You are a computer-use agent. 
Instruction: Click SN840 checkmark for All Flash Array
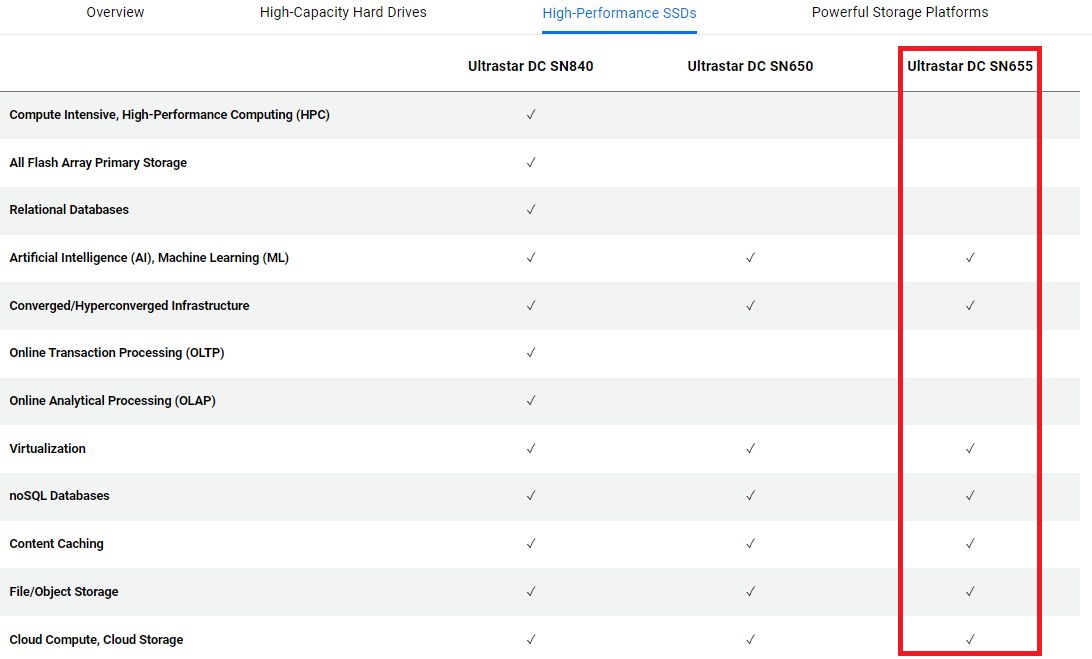[x=531, y=162]
